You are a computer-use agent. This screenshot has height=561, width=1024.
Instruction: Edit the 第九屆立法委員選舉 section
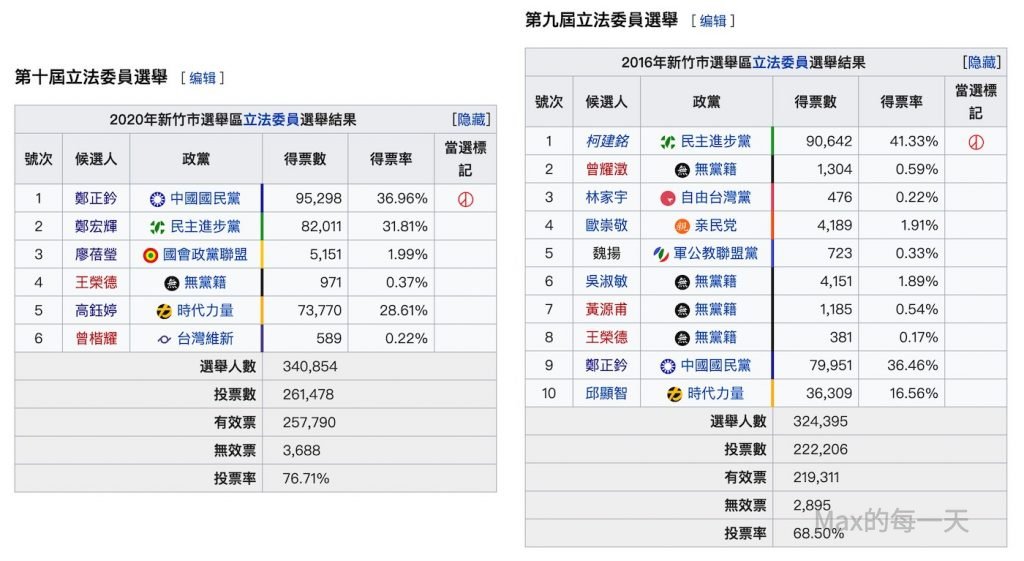[713, 20]
